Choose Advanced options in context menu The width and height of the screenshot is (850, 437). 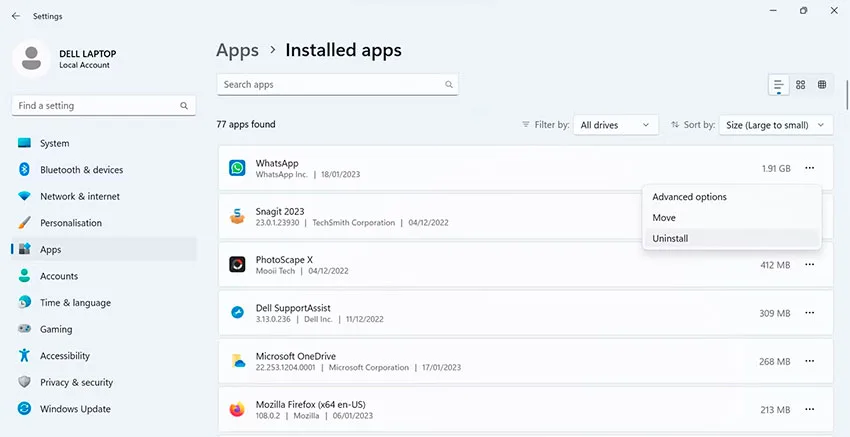pyautogui.click(x=731, y=197)
